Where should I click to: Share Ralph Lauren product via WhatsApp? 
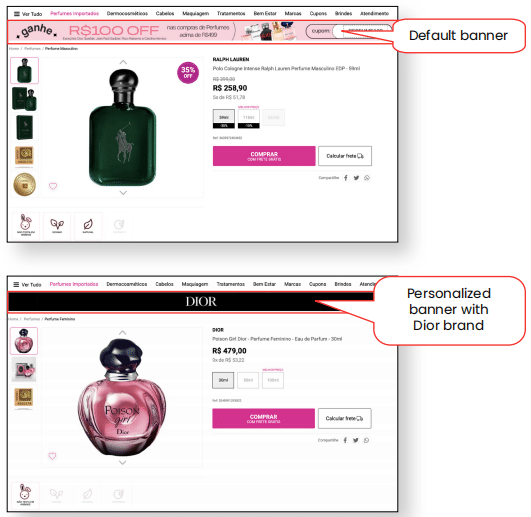pyautogui.click(x=367, y=178)
